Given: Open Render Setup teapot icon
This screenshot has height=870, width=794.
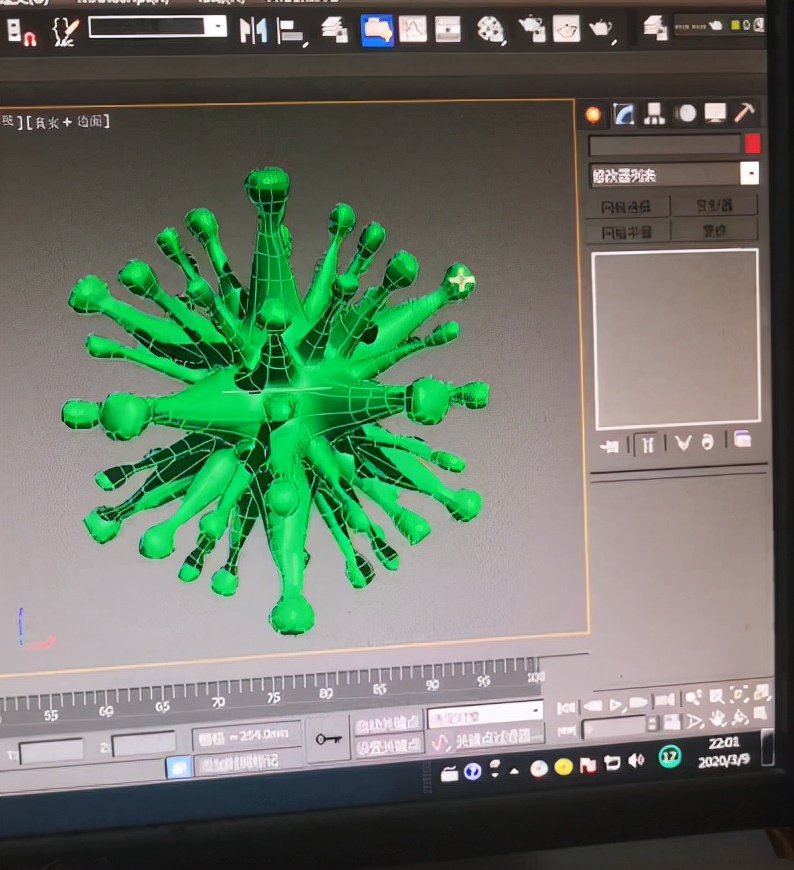Looking at the screenshot, I should [x=532, y=30].
